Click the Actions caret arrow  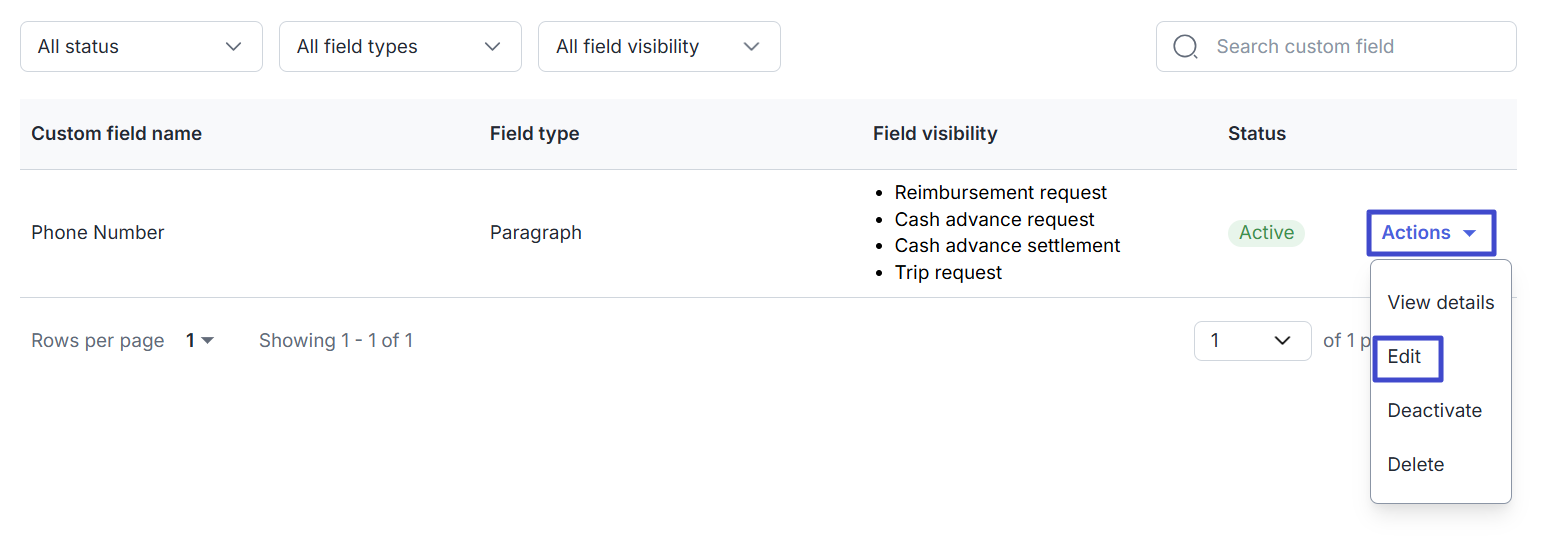[x=1469, y=233]
